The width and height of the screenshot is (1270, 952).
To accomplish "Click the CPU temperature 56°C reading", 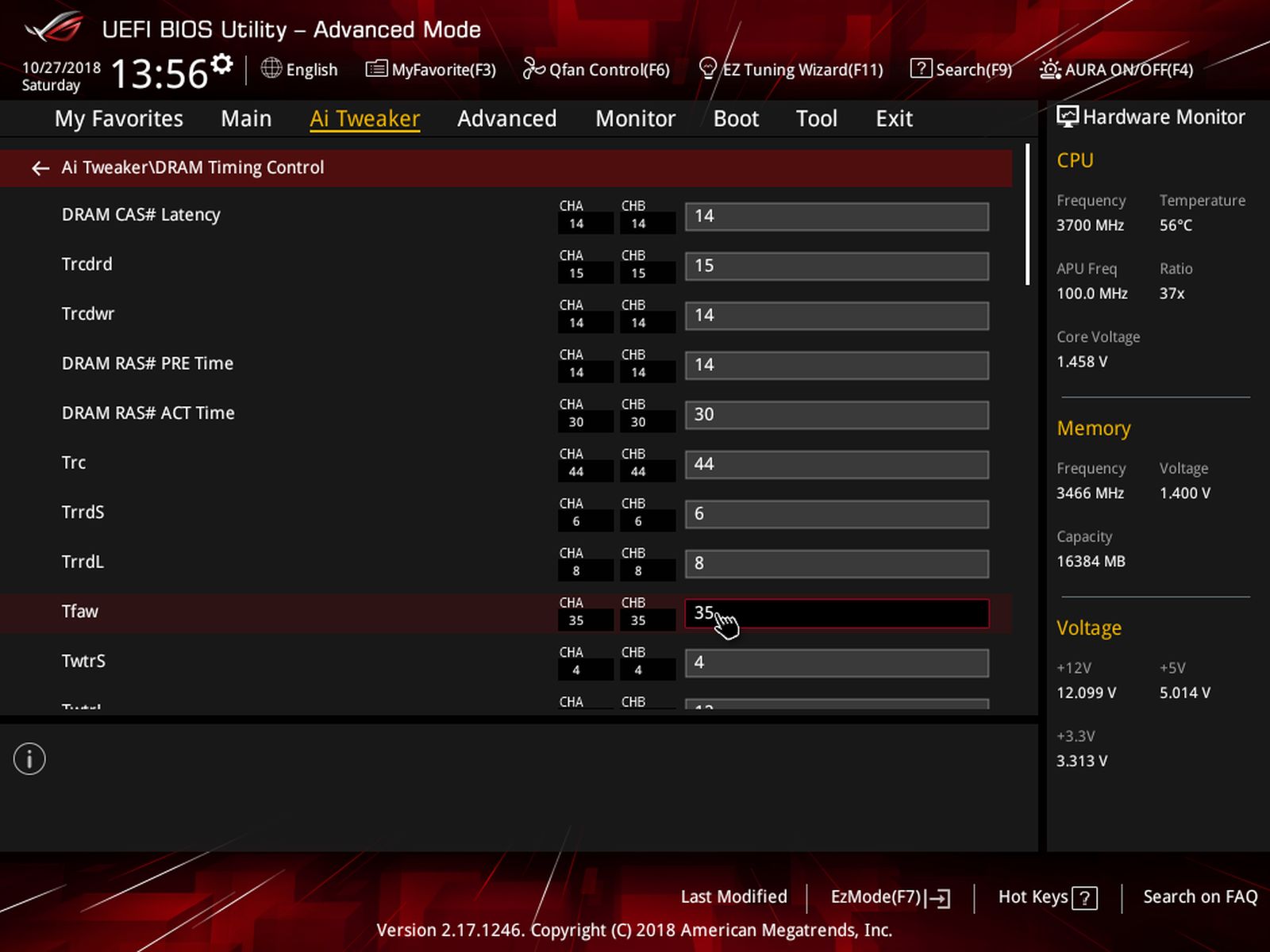I will [x=1176, y=225].
